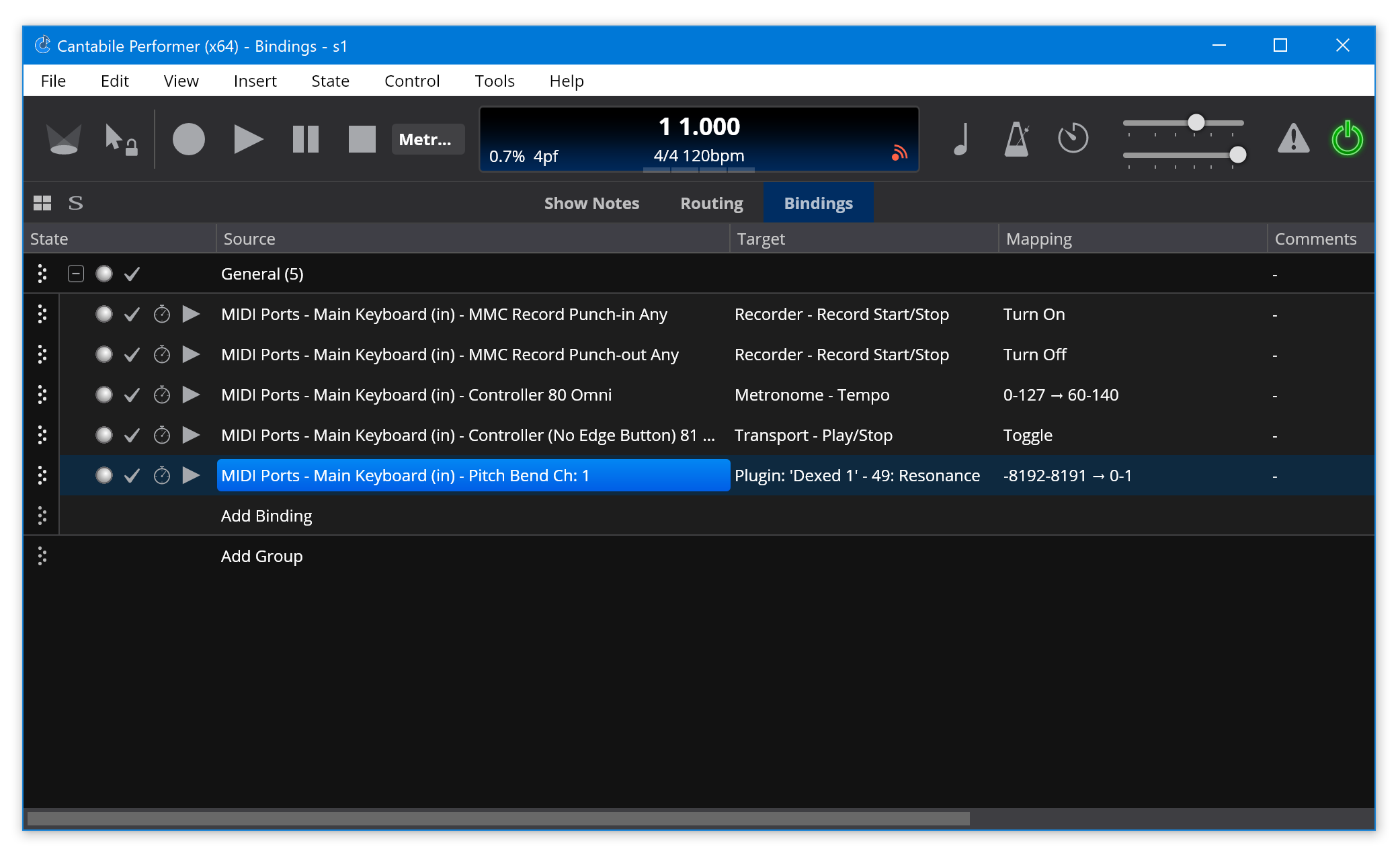The width and height of the screenshot is (1400, 857).
Task: Open the Control menu
Action: pyautogui.click(x=412, y=81)
